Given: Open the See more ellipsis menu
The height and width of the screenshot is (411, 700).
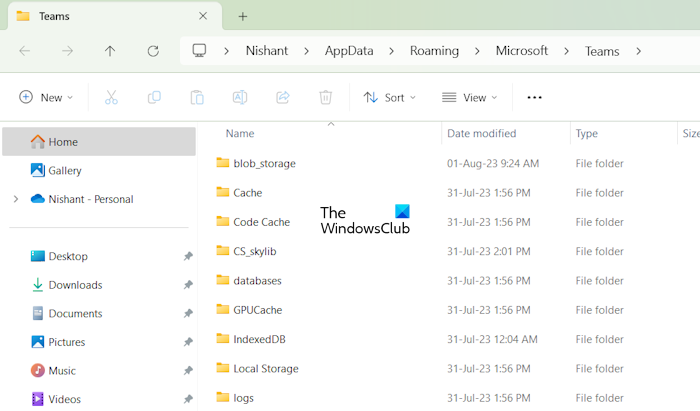Looking at the screenshot, I should (x=534, y=97).
